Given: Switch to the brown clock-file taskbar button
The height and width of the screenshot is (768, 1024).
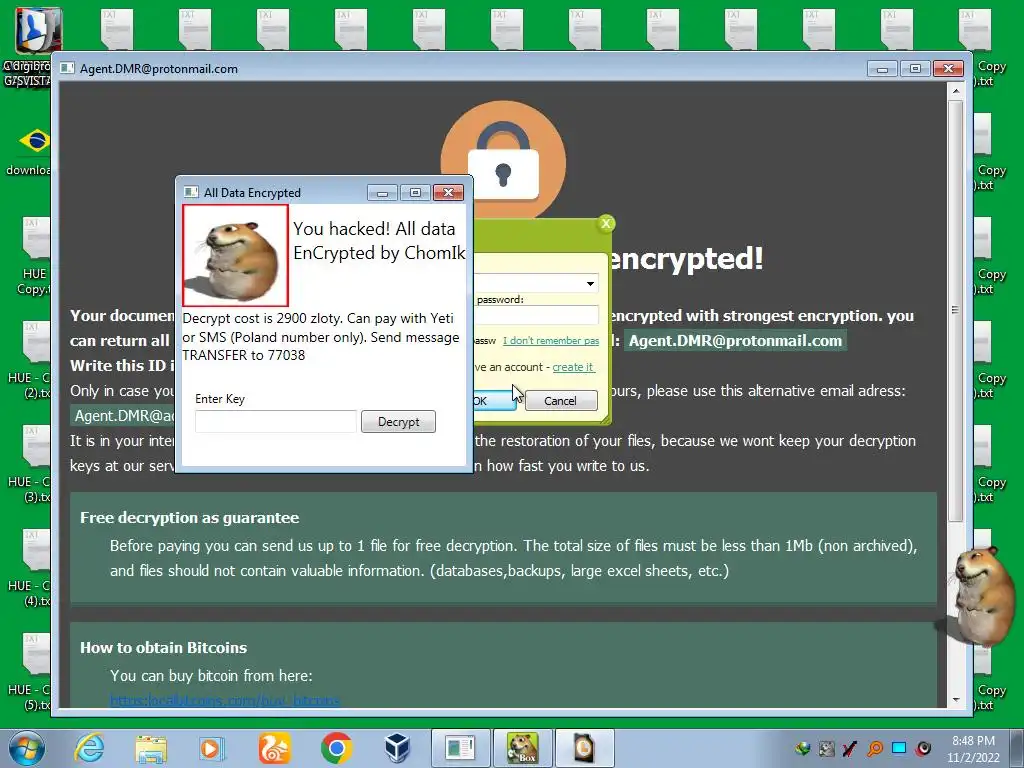Looking at the screenshot, I should 584,748.
